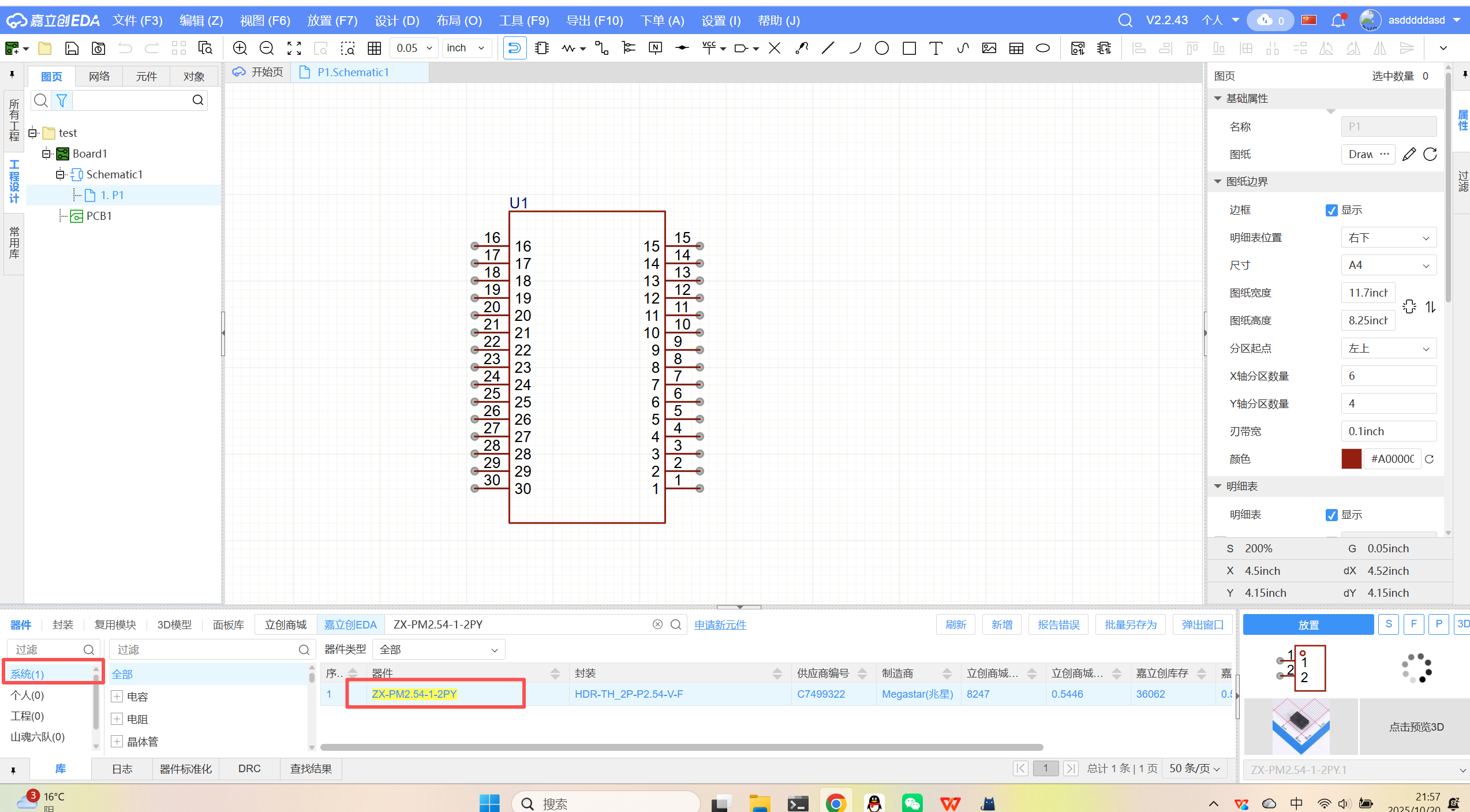Select the rectangle drawing tool
The image size is (1470, 812).
909,48
